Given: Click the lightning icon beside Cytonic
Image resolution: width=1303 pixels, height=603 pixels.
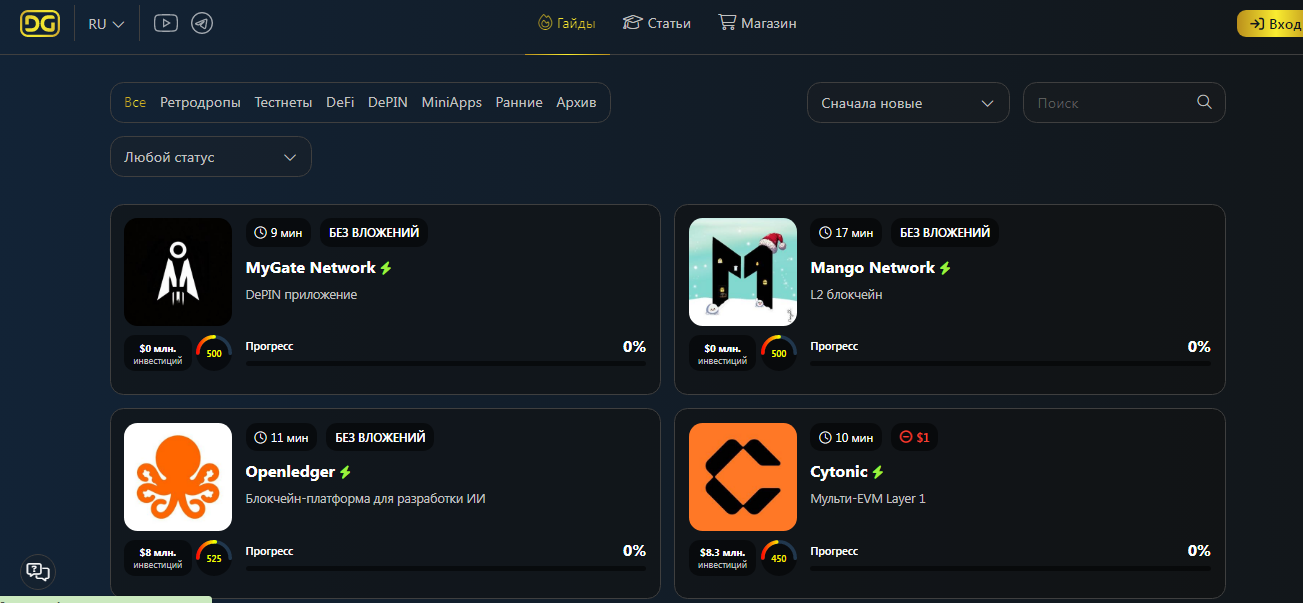Looking at the screenshot, I should [878, 472].
